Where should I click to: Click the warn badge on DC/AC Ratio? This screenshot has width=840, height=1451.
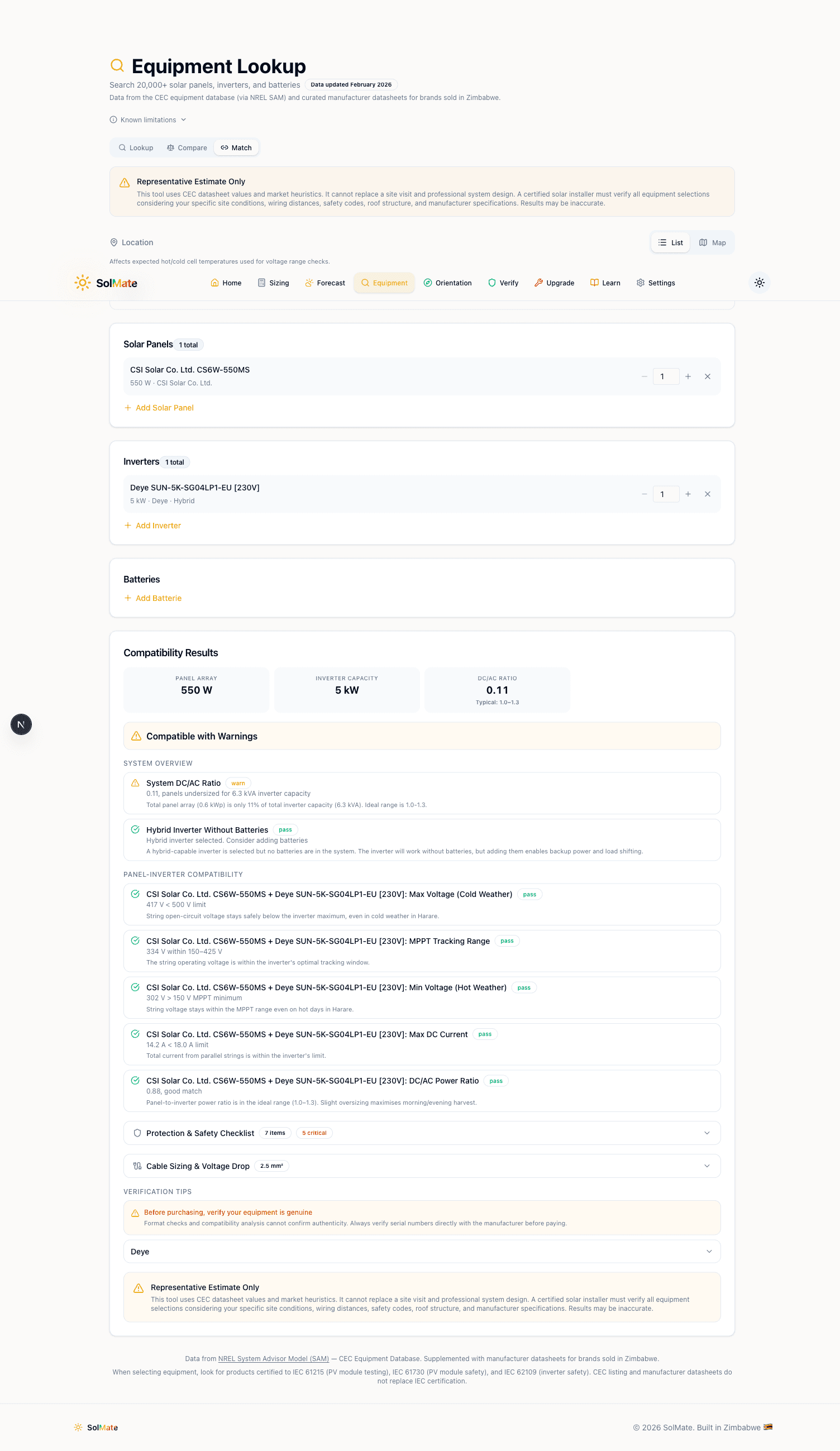coord(238,783)
